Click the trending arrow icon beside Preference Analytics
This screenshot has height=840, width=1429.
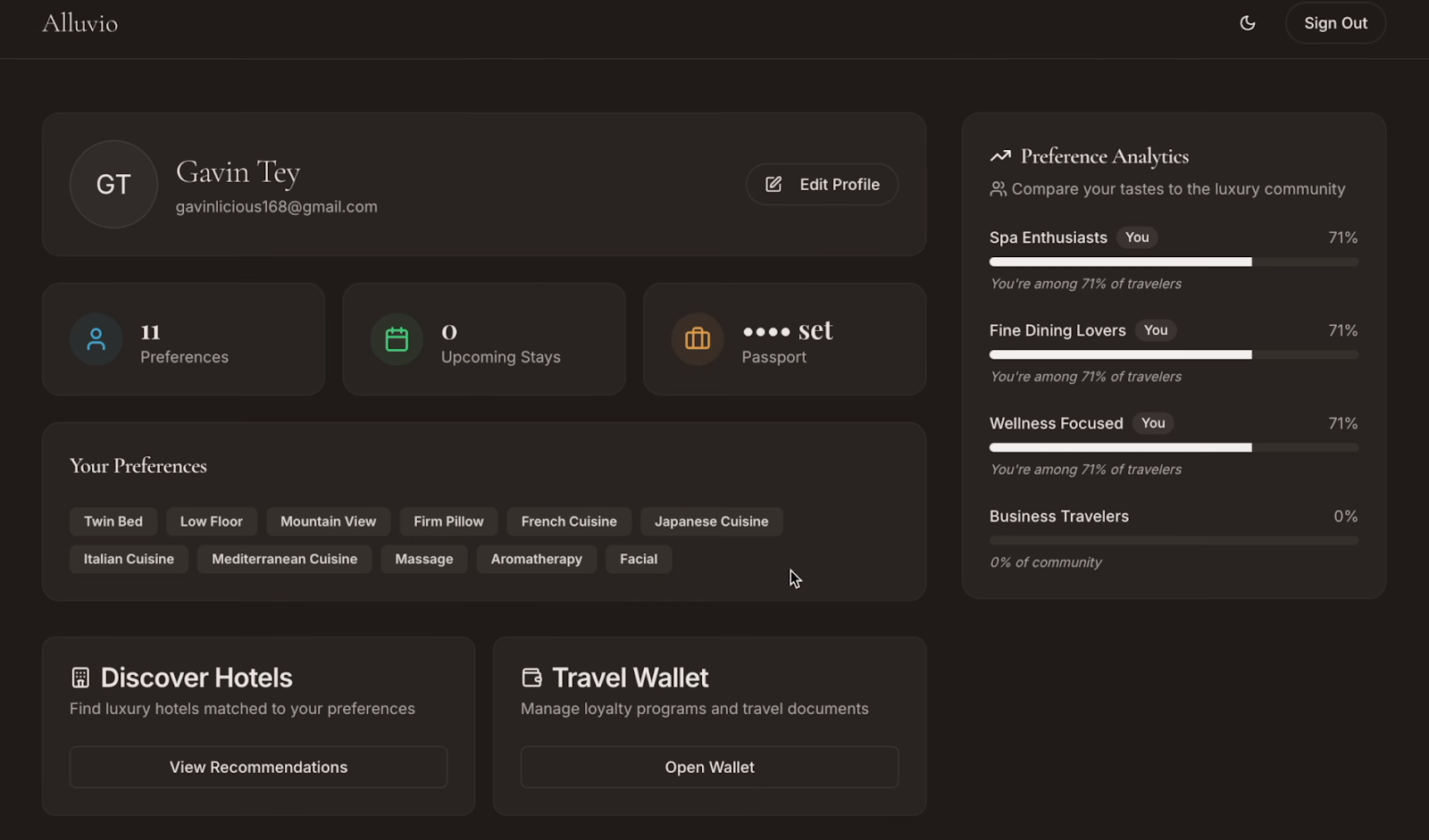tap(1001, 154)
